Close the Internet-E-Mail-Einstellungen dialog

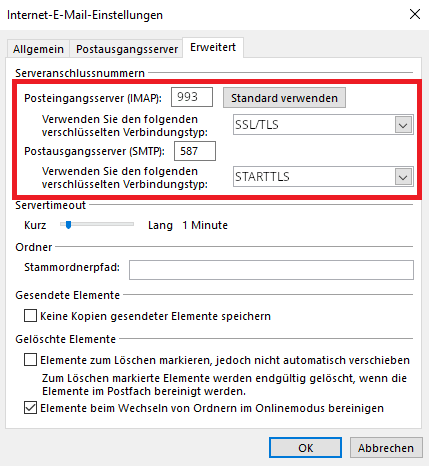pyautogui.click(x=415, y=14)
